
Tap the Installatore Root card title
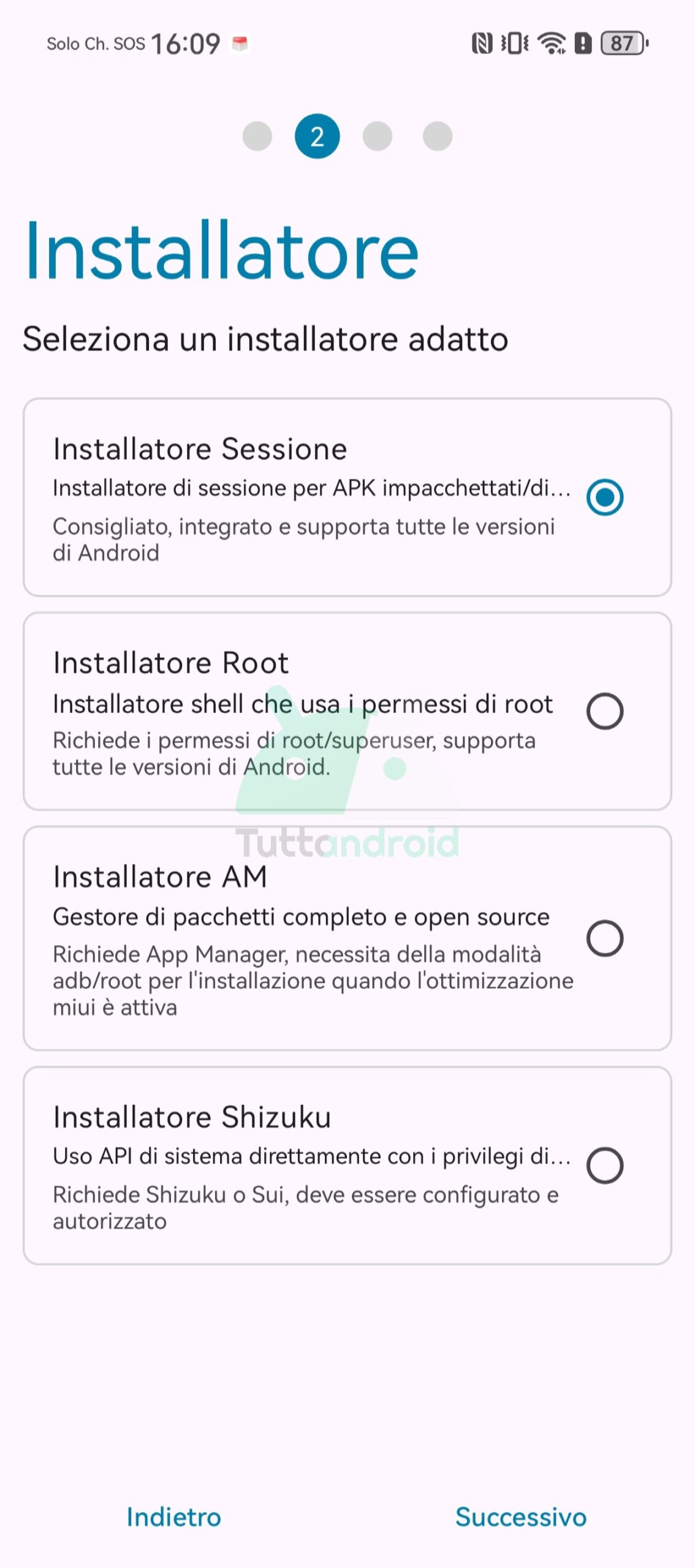click(x=170, y=663)
